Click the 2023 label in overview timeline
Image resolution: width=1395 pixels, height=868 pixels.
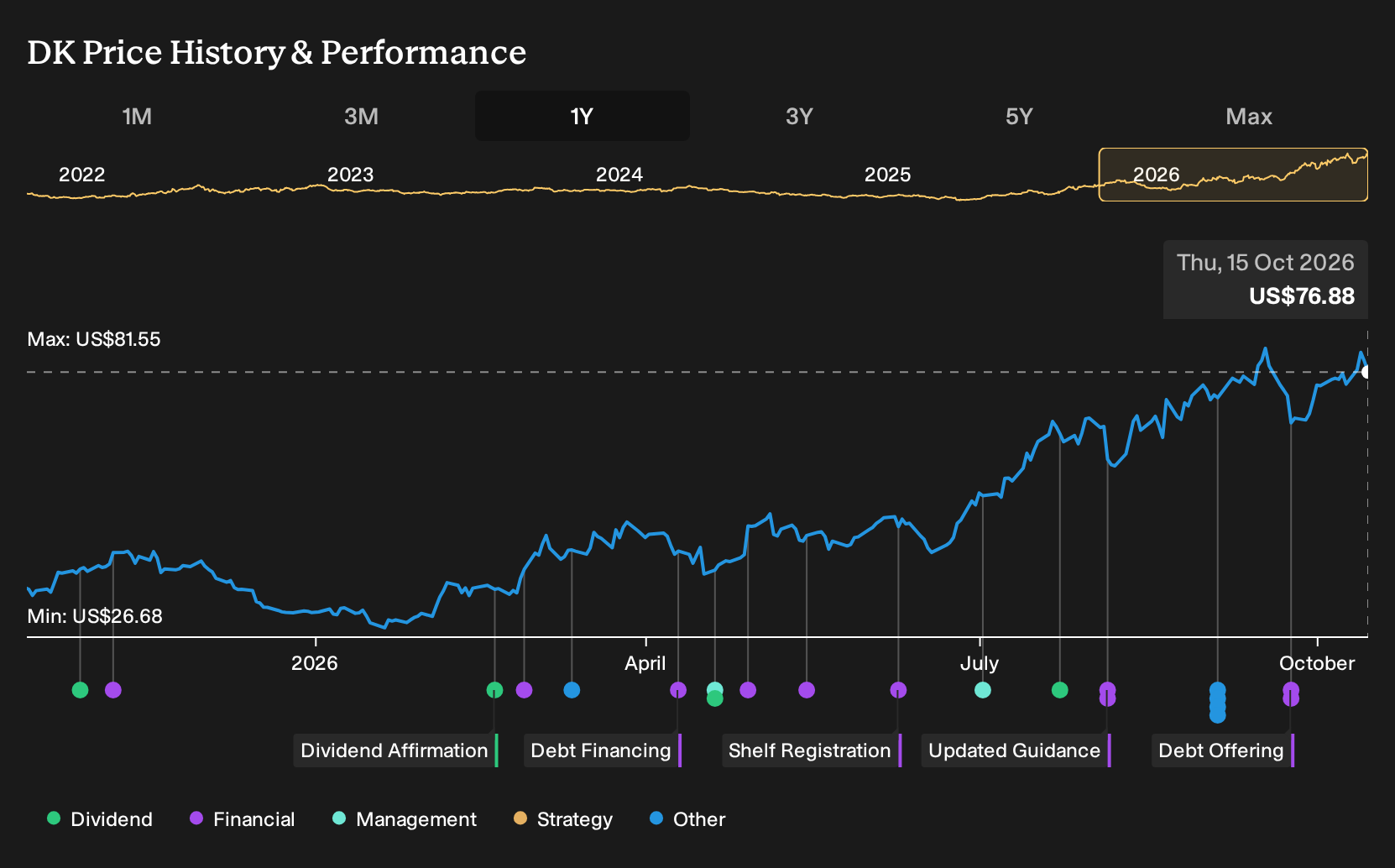(x=350, y=175)
